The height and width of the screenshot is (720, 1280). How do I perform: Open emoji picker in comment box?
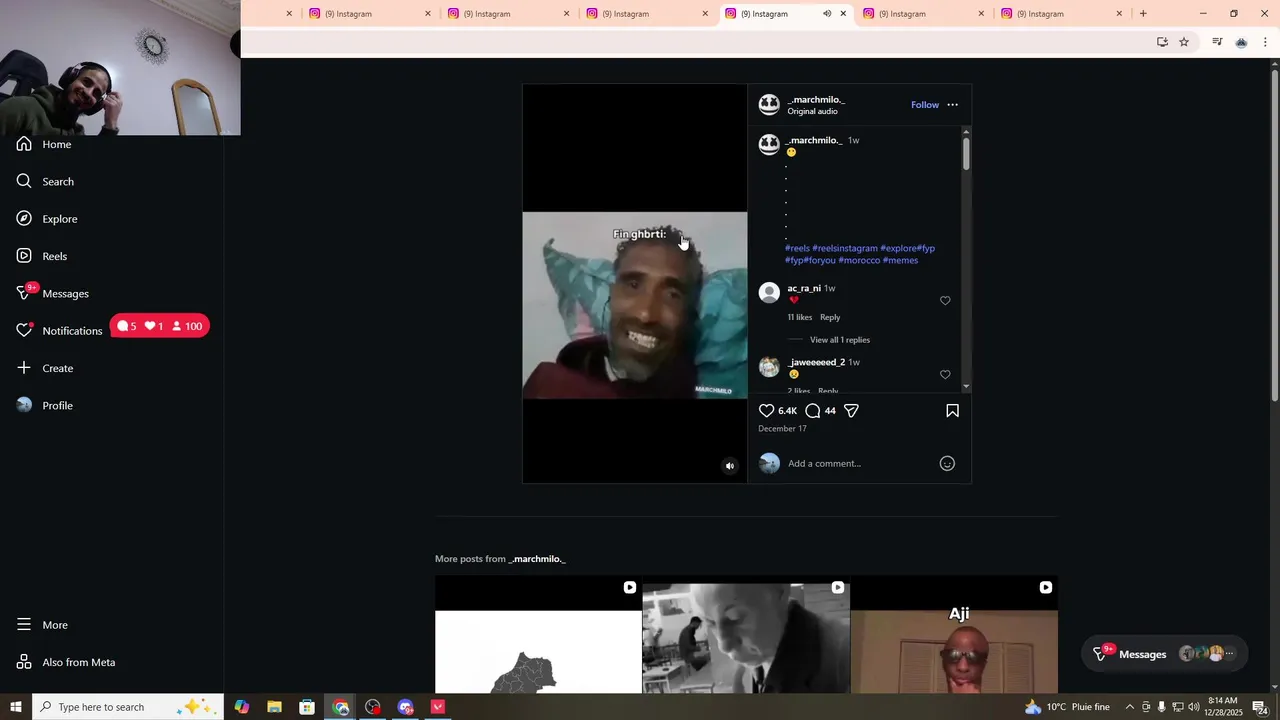point(947,463)
